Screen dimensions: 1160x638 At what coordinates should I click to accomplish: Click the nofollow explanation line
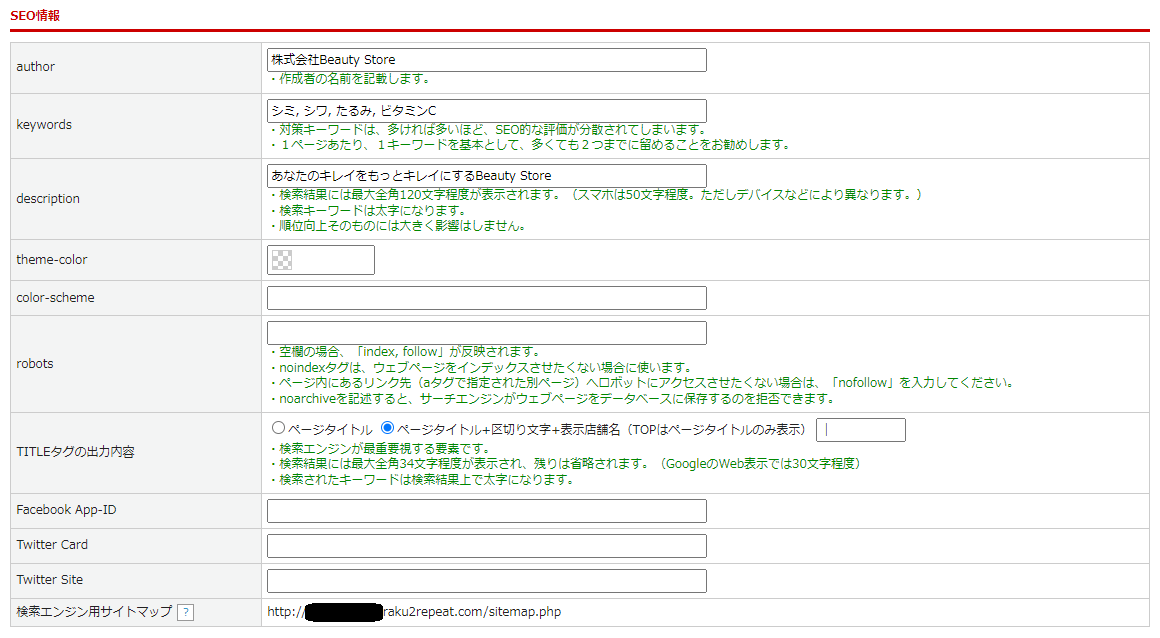tap(641, 383)
